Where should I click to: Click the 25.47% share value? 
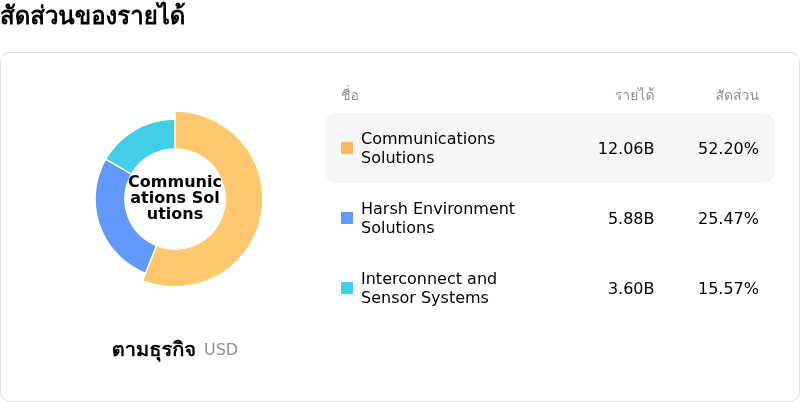(x=728, y=218)
